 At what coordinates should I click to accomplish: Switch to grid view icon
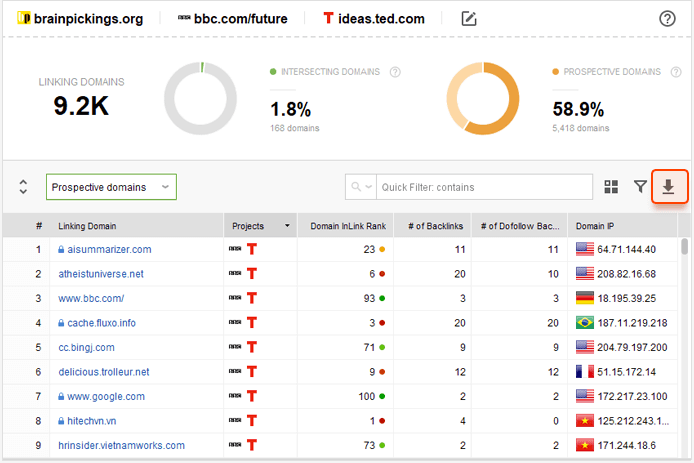(x=611, y=187)
